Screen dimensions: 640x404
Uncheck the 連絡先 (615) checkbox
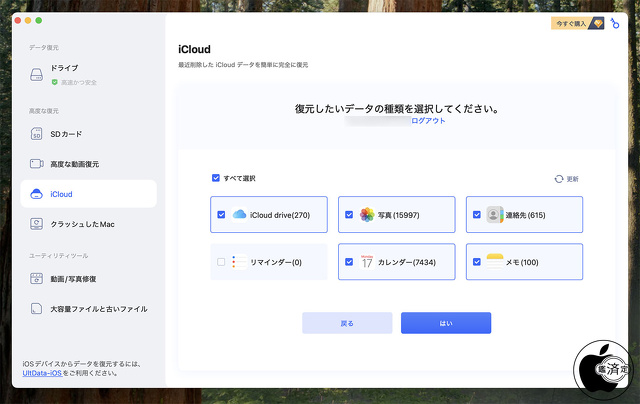477,215
